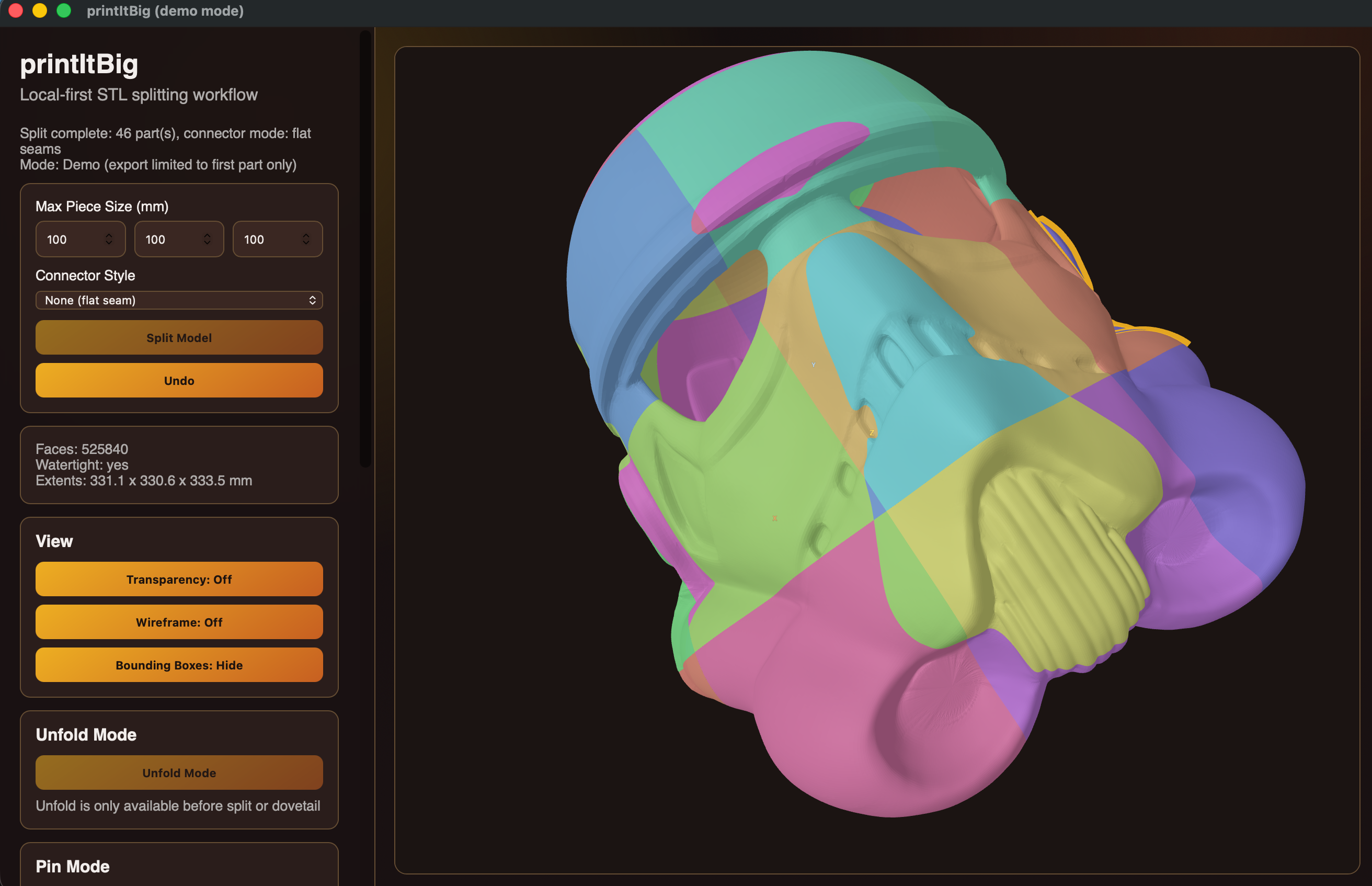This screenshot has width=1372, height=886.
Task: Click the Unfold Mode button
Action: 179,773
